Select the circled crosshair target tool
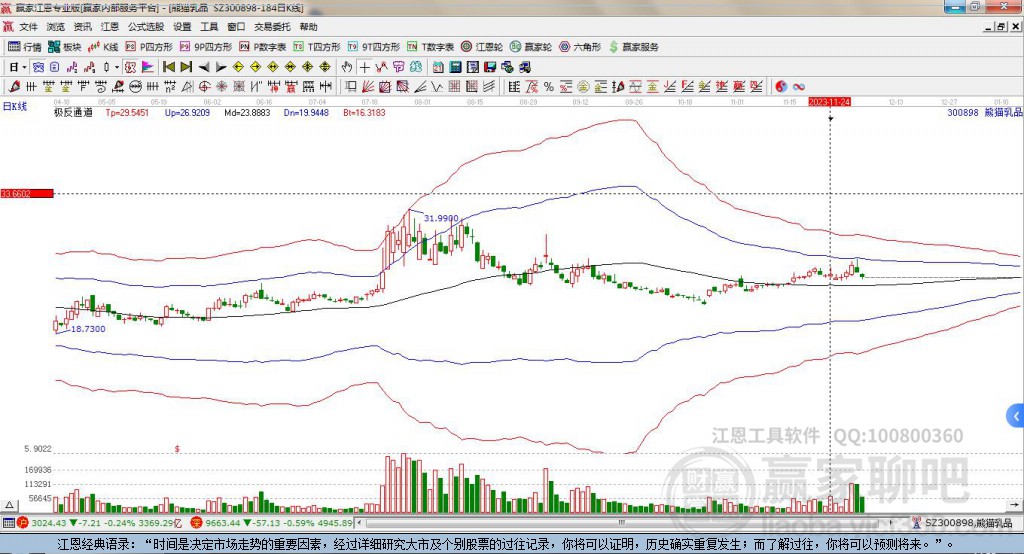 [x=204, y=86]
